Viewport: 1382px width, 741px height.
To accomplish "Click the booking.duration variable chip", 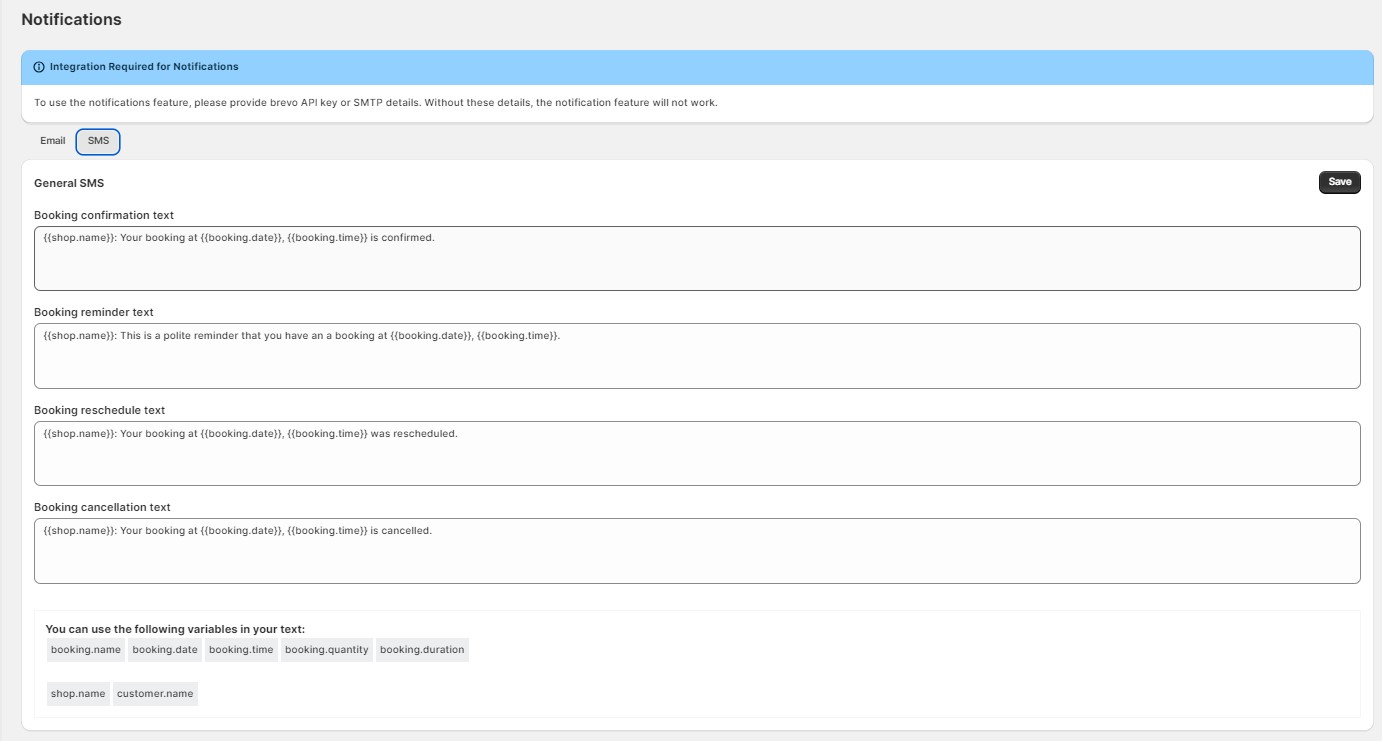I will 422,650.
